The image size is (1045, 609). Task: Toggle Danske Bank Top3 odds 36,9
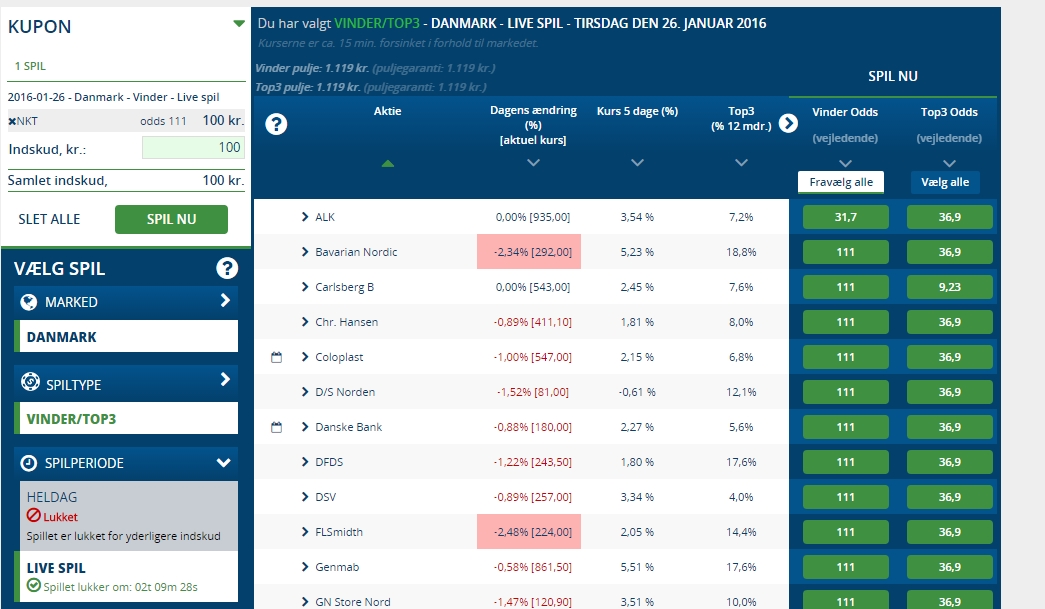(x=950, y=427)
